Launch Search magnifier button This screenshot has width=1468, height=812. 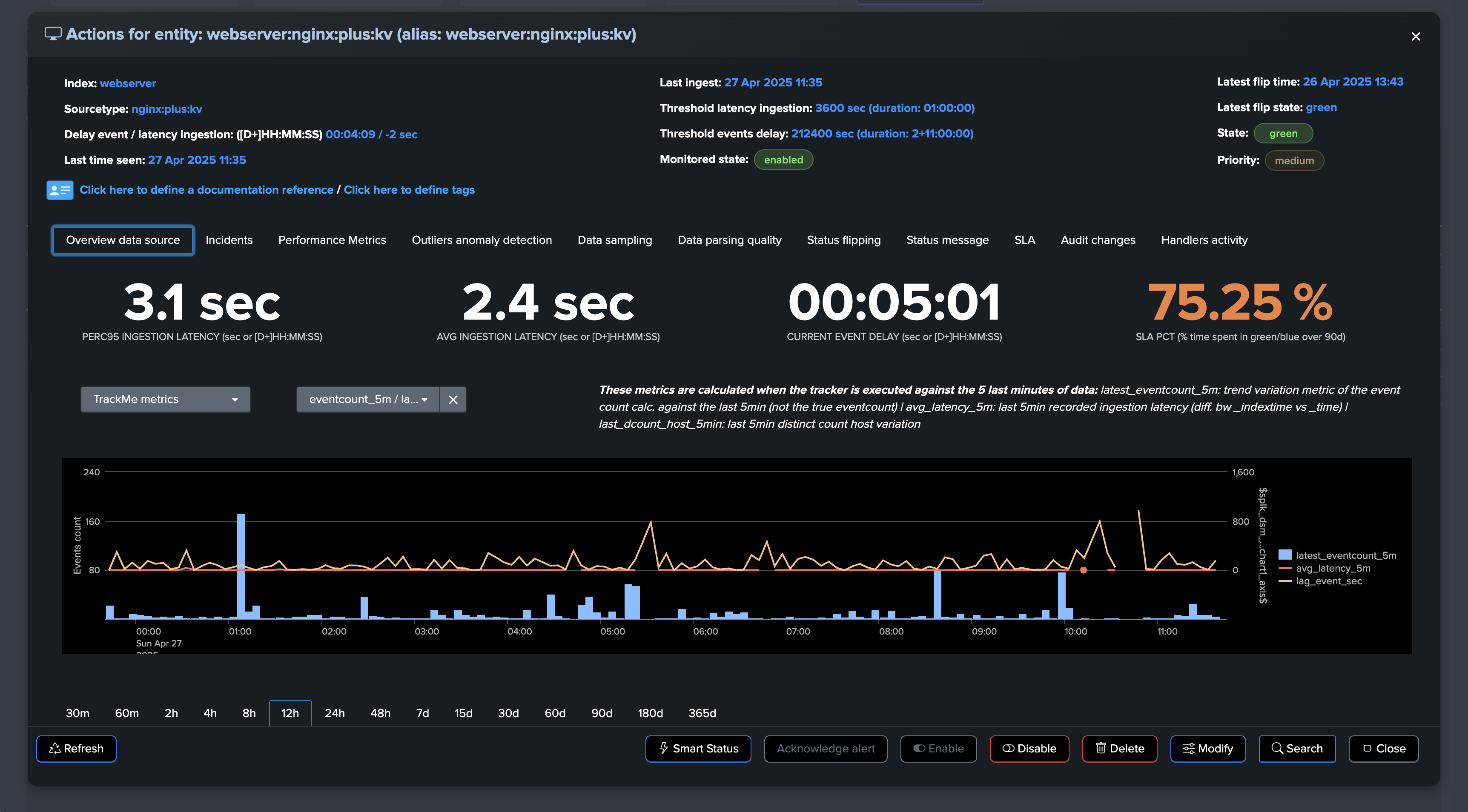click(x=1296, y=748)
